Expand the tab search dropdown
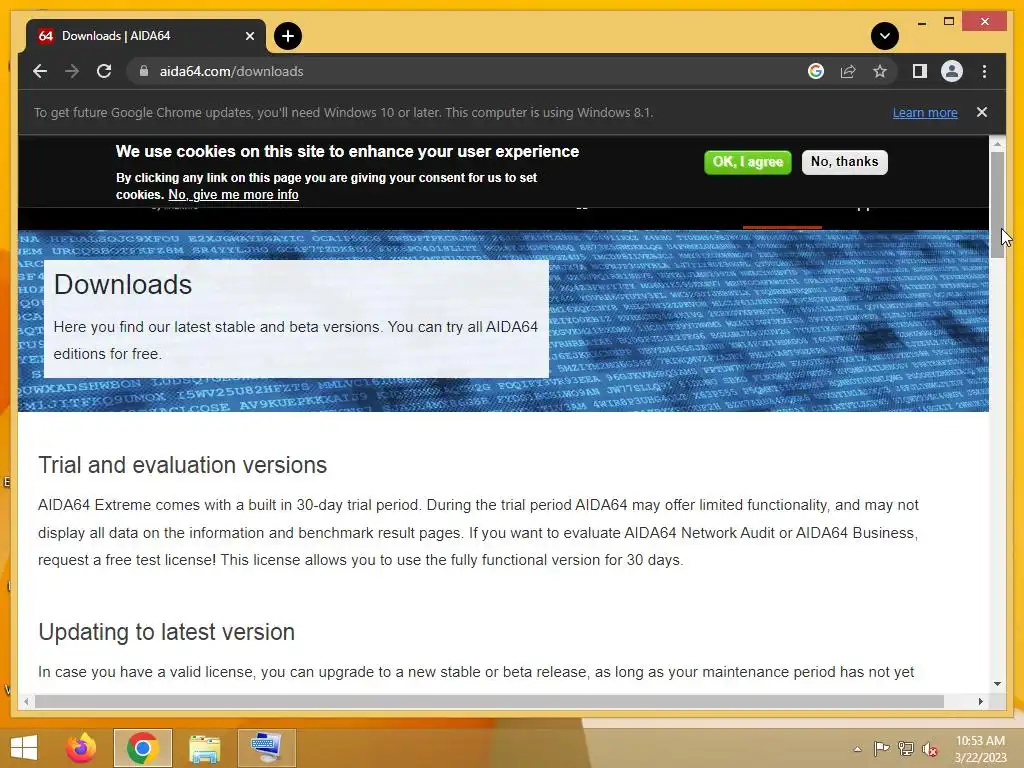This screenshot has width=1024, height=768. tap(884, 36)
